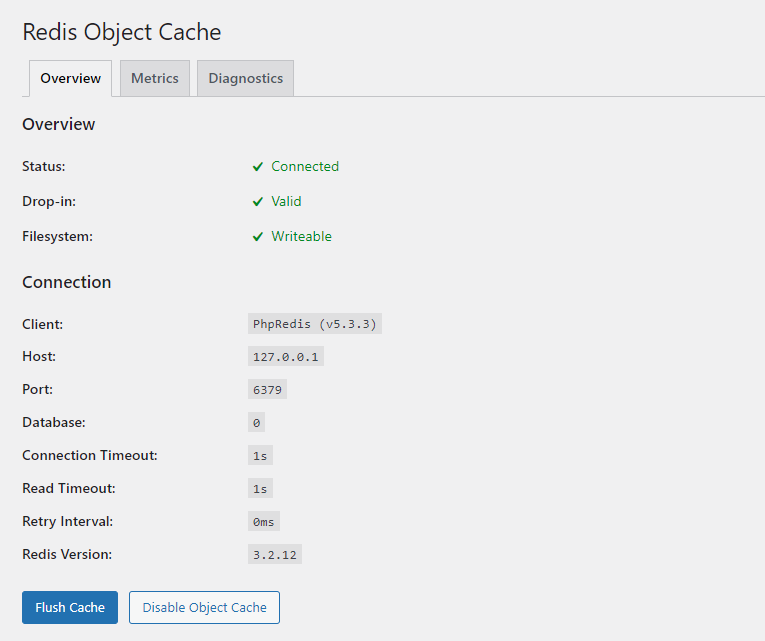
Task: Select the port value '6379'
Action: coord(267,389)
